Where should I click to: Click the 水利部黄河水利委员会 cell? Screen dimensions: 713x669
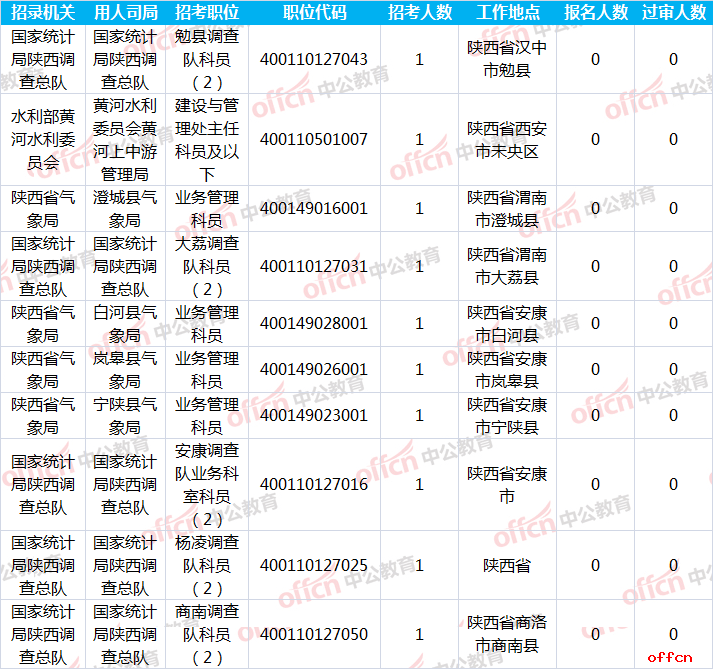pyautogui.click(x=42, y=140)
